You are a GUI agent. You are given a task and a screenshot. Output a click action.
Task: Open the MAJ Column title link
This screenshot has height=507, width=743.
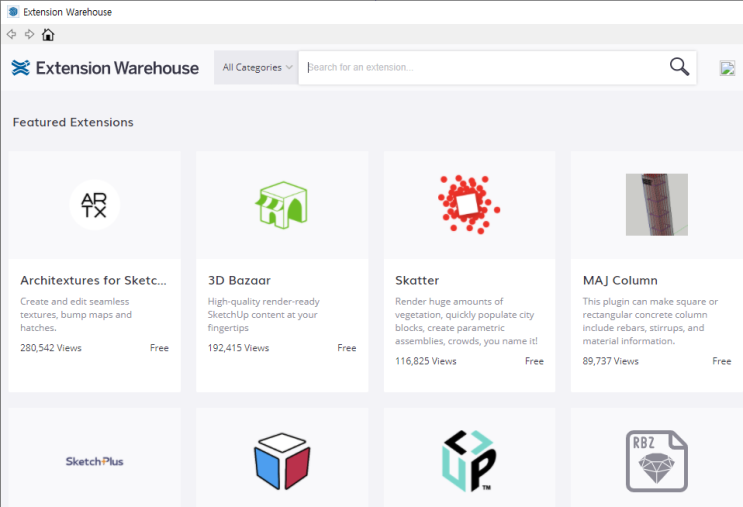click(620, 281)
